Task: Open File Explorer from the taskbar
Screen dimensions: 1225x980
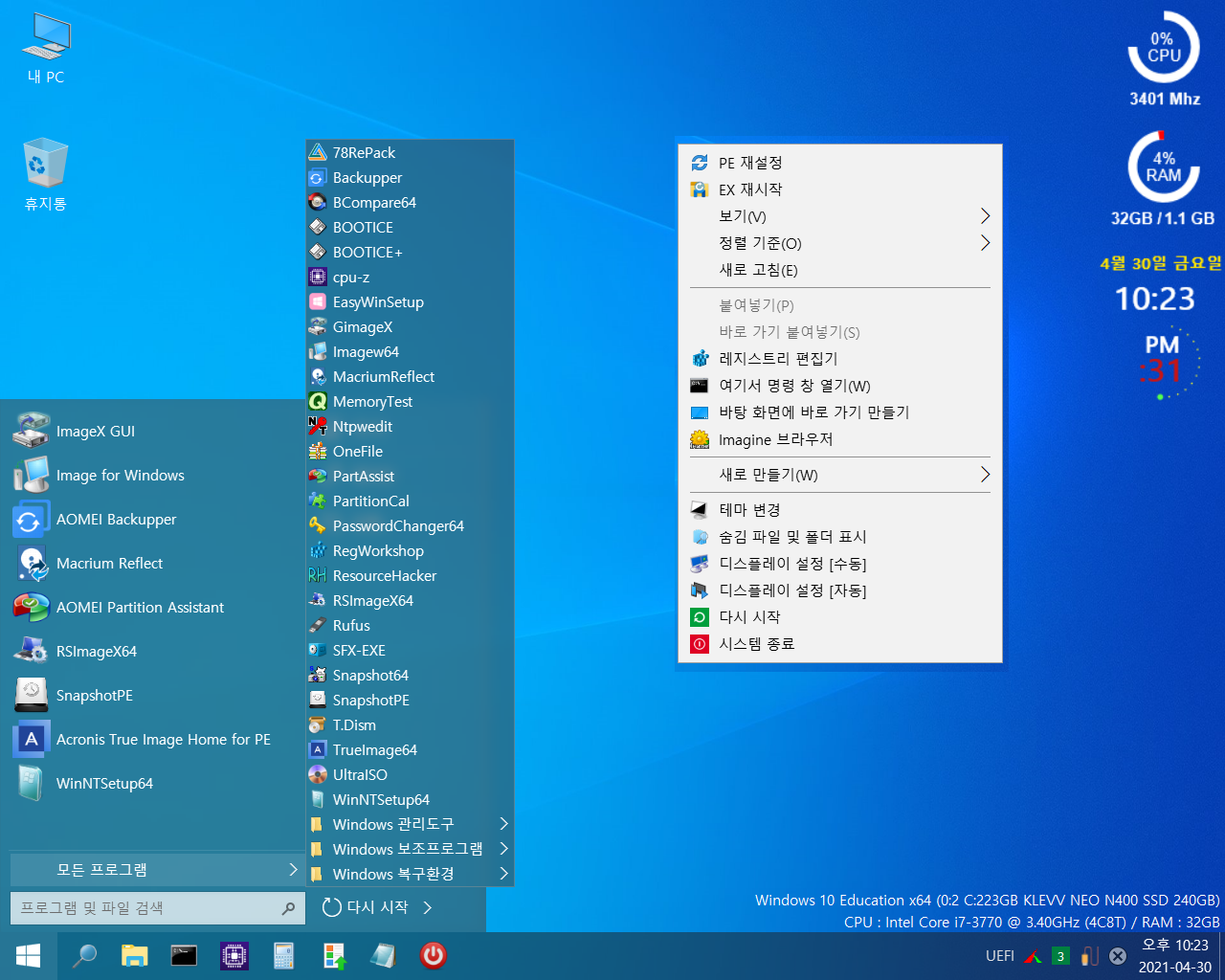Action: pos(135,956)
